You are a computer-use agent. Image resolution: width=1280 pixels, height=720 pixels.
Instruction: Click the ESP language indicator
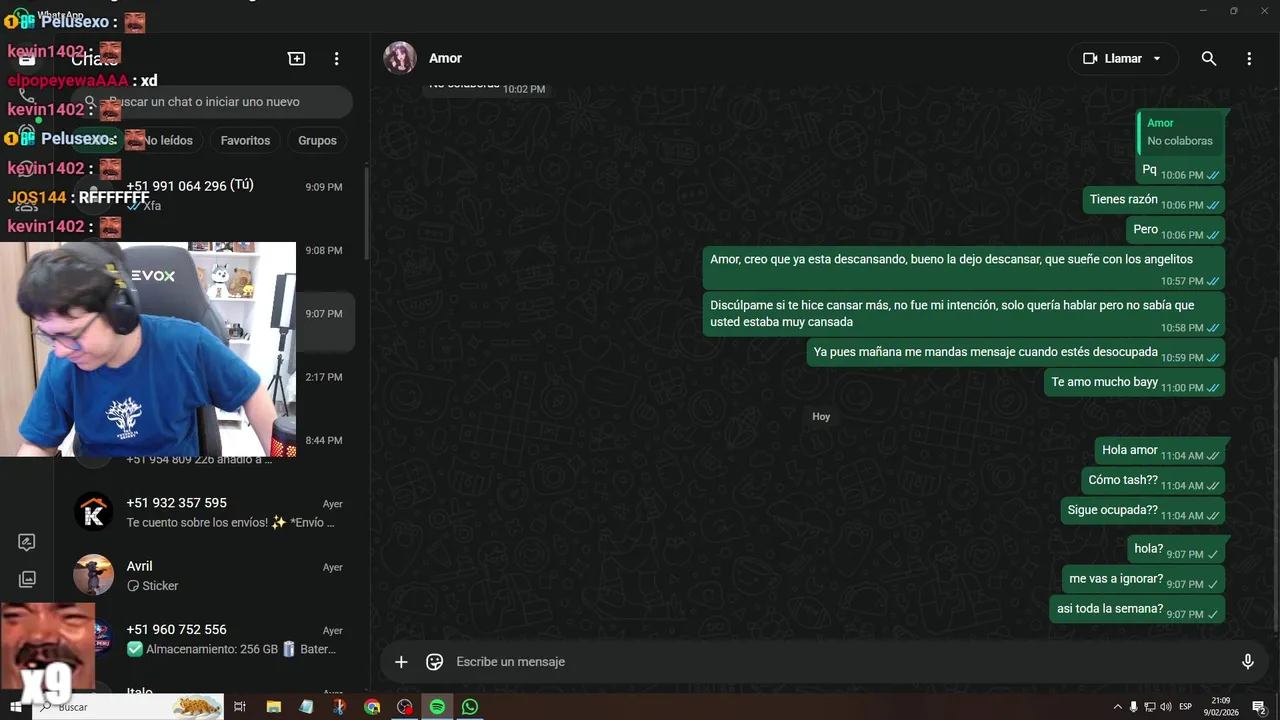1187,707
